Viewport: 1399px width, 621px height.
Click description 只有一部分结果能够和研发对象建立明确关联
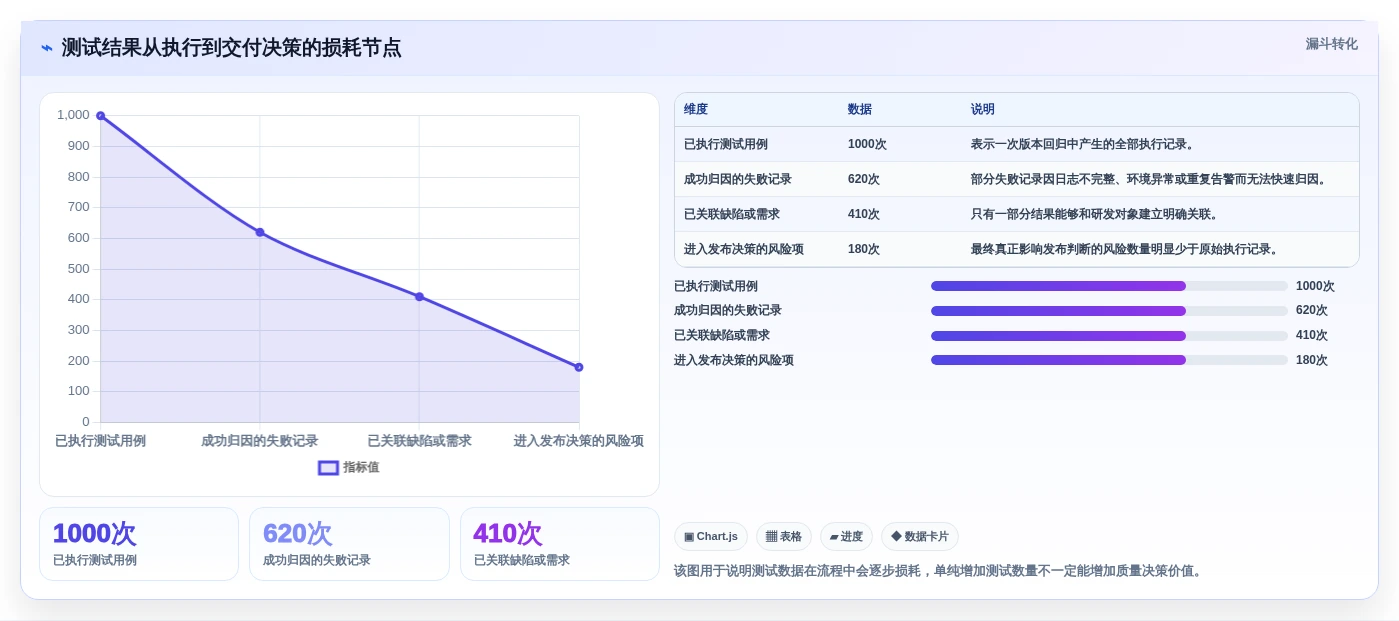coord(1094,214)
